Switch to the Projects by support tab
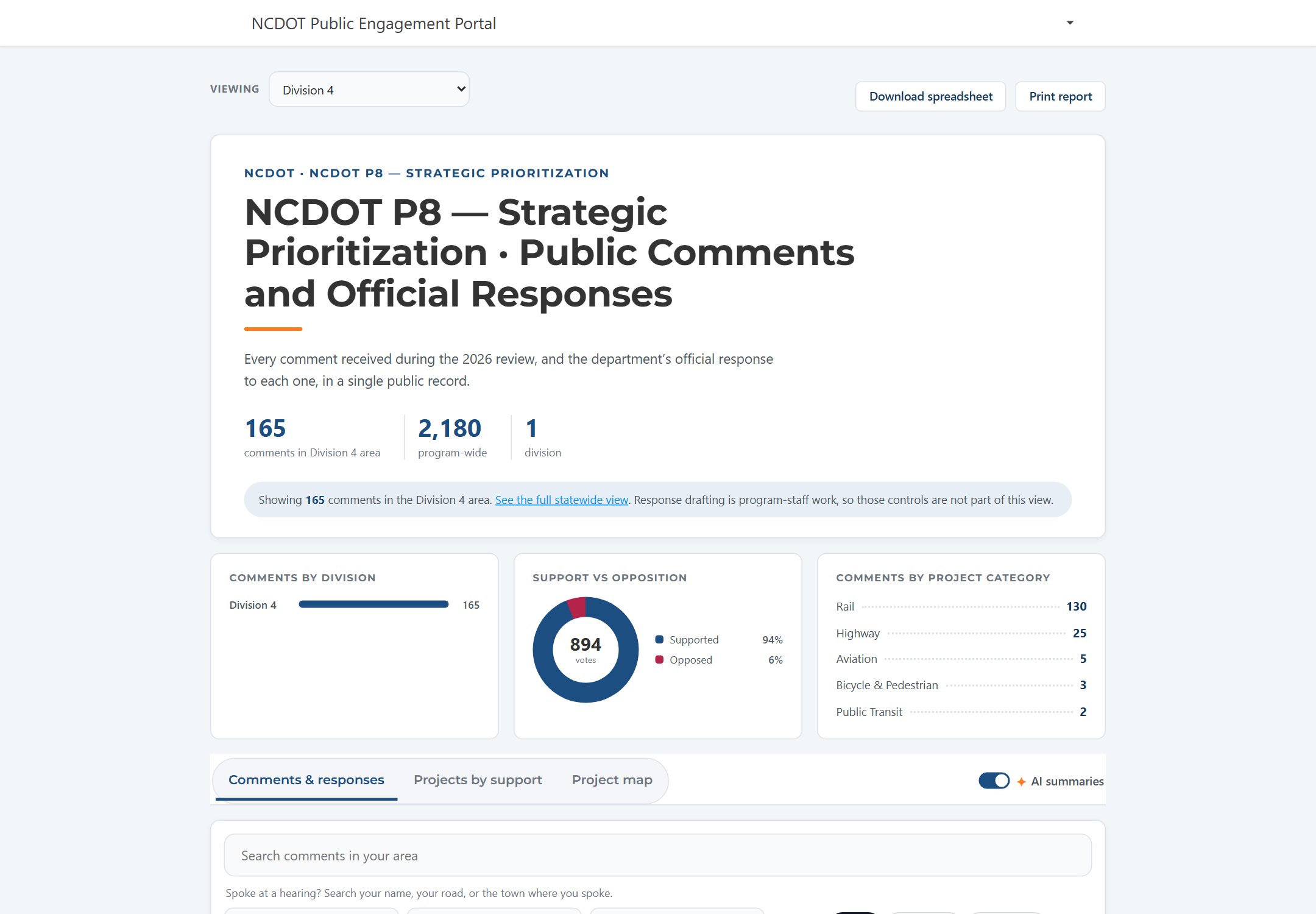Screen dimensions: 1316x914 click(x=478, y=780)
